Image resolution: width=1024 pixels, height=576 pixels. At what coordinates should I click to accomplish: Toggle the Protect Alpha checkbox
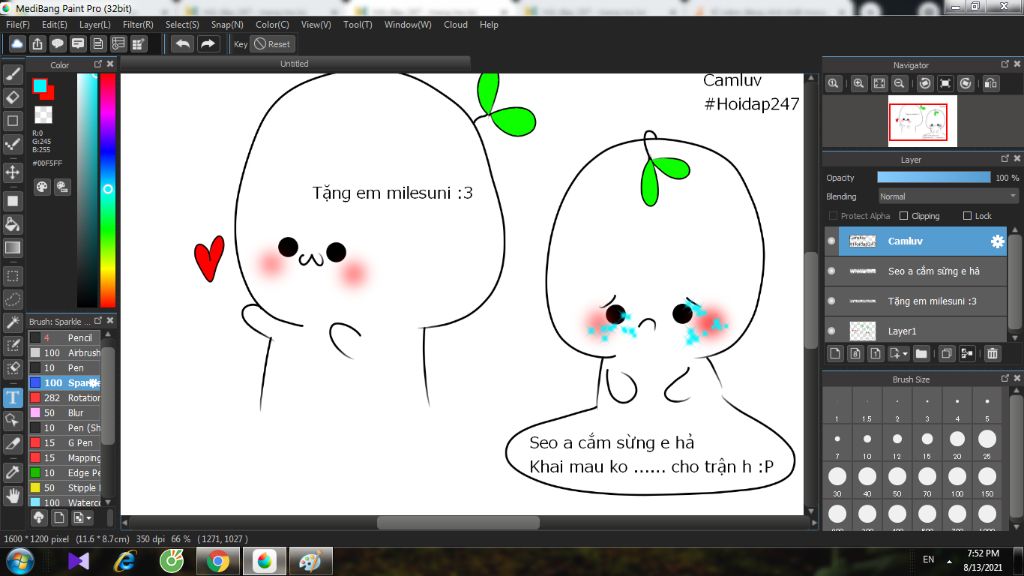pos(833,216)
